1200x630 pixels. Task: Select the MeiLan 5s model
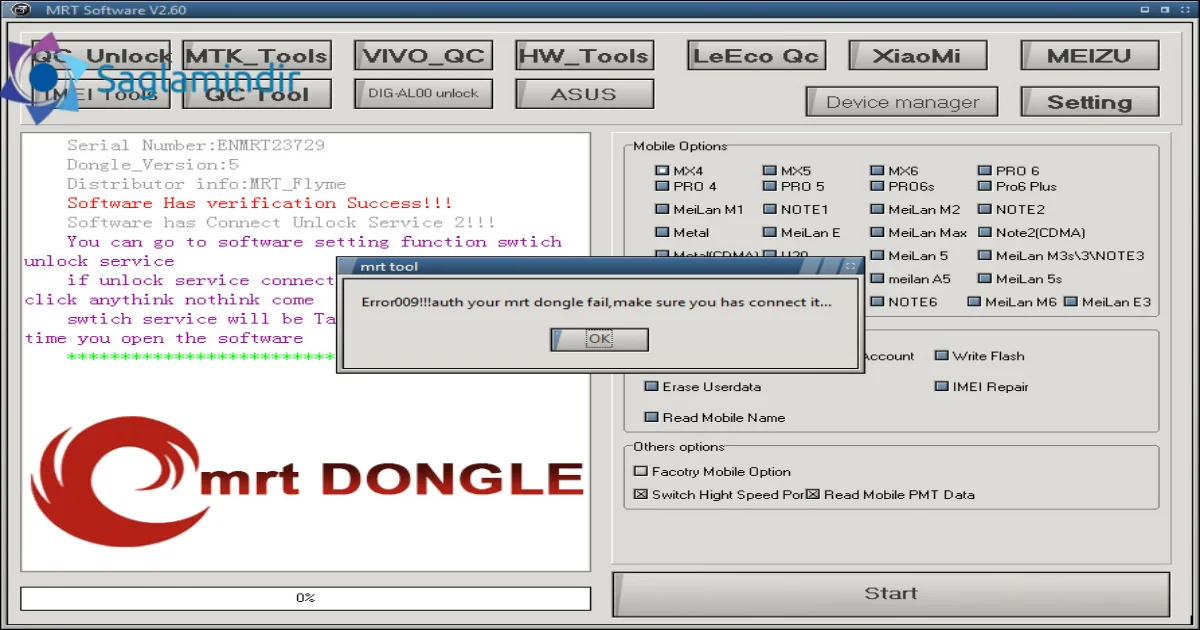[x=1021, y=278]
